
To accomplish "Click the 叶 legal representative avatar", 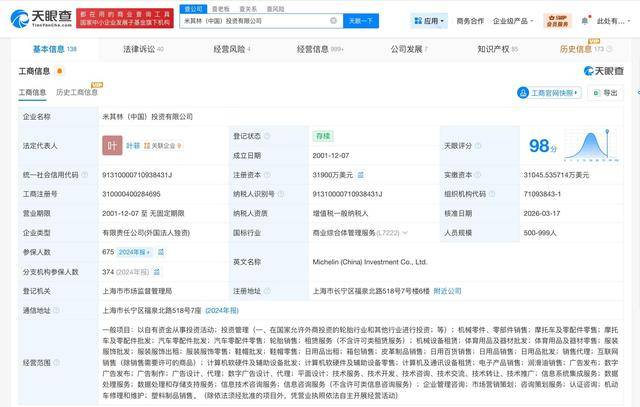I will 113,145.
